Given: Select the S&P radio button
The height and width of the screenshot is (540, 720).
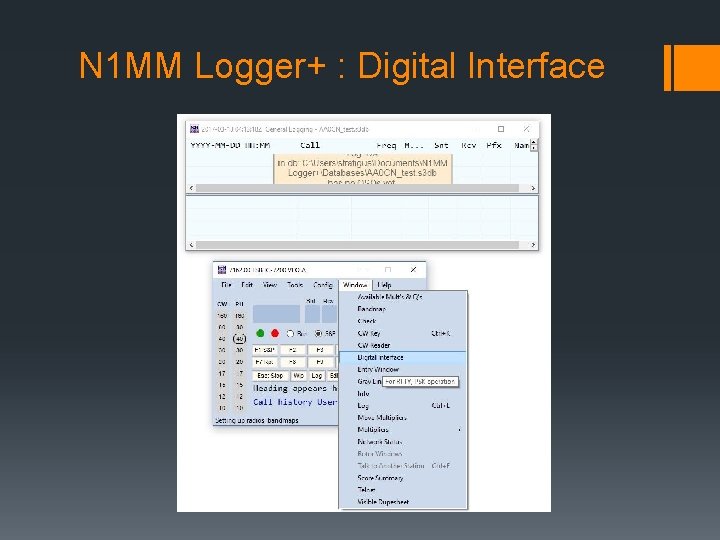Looking at the screenshot, I should (318, 333).
